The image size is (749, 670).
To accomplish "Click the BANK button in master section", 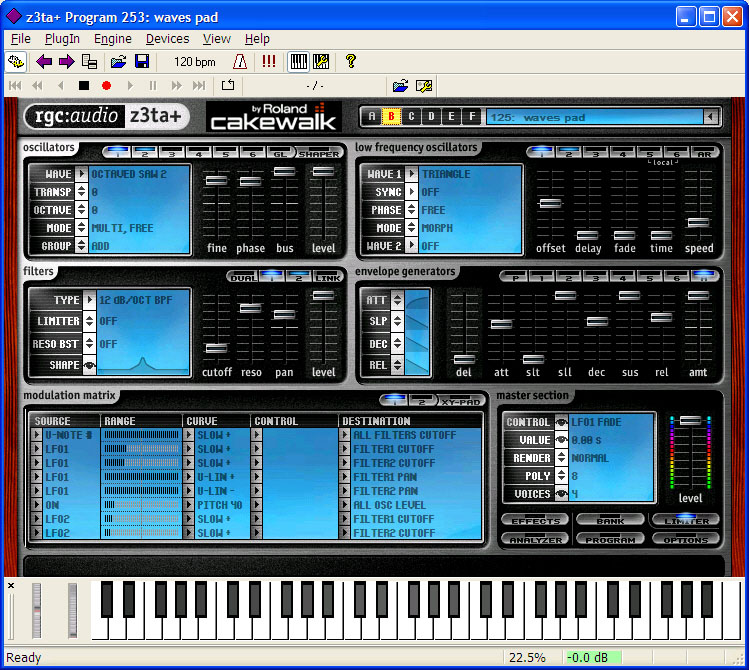I will 610,520.
